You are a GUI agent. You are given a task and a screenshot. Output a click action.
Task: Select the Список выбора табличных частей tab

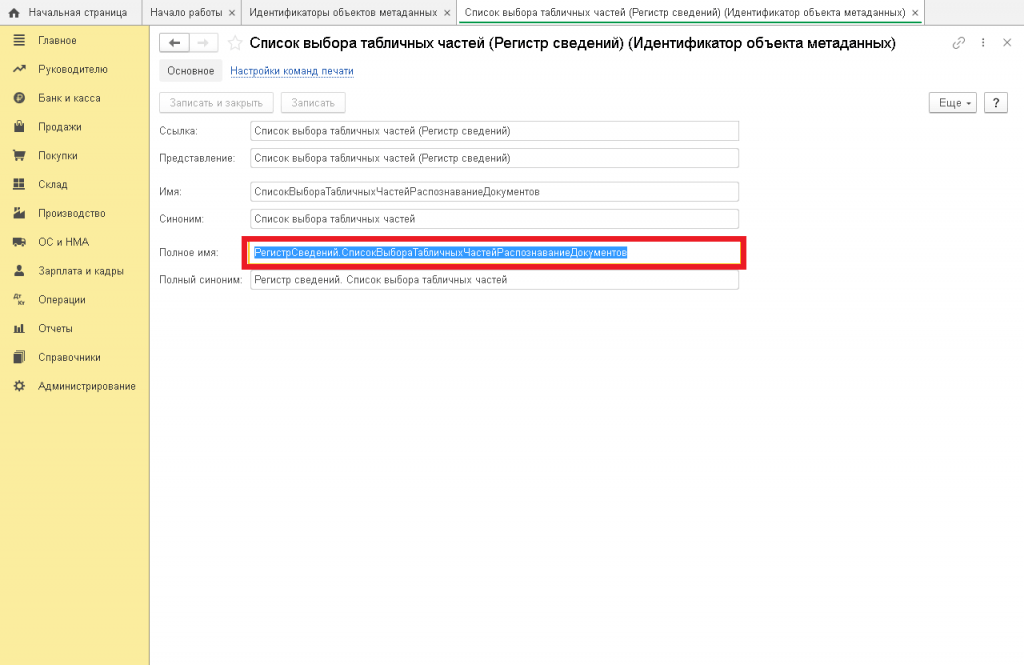click(685, 12)
